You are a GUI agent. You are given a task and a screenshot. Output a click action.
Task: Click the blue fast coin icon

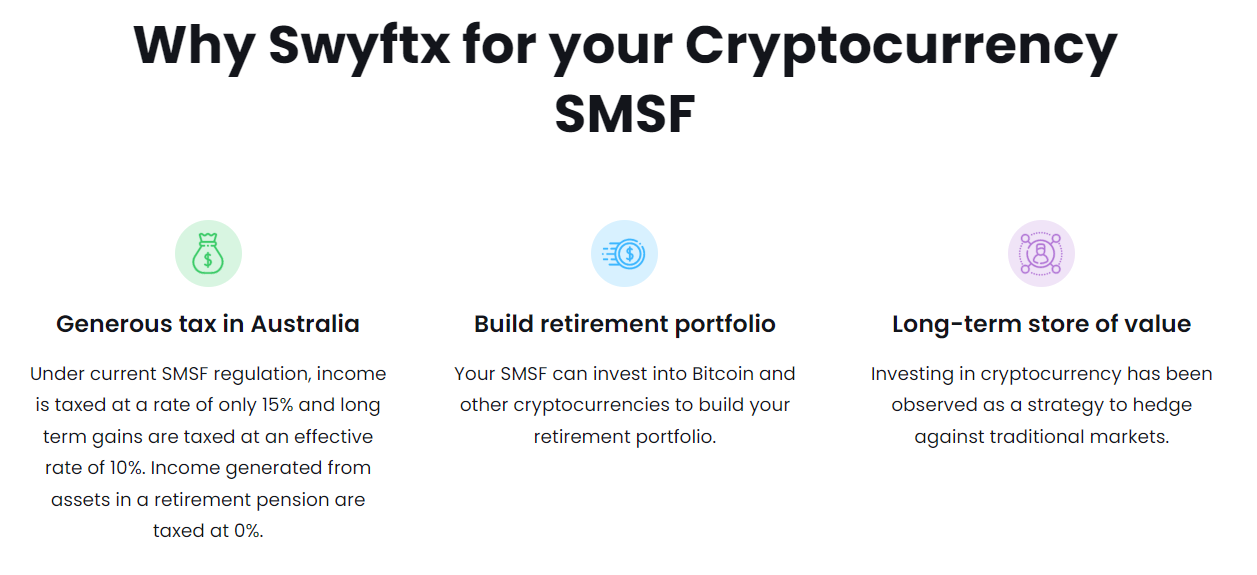pyautogui.click(x=625, y=254)
